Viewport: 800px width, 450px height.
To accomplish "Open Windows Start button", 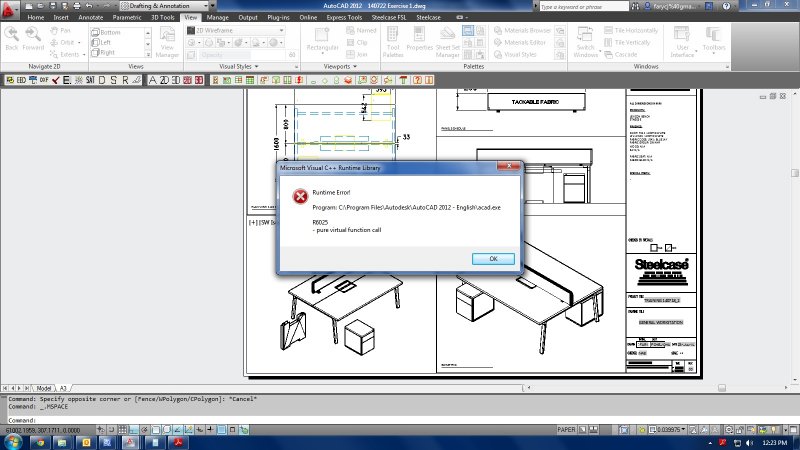I will 12,442.
